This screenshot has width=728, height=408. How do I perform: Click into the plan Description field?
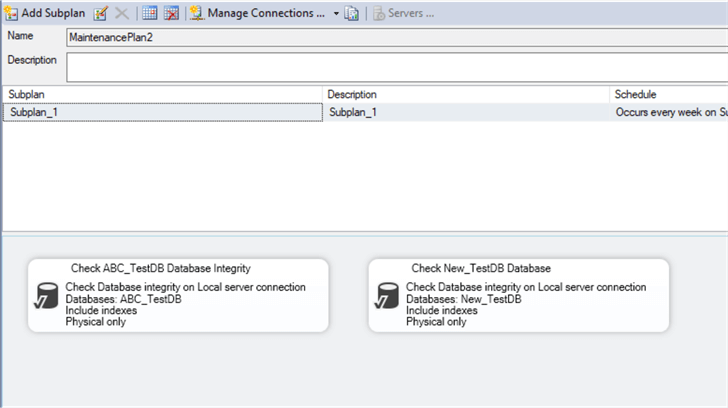(395, 66)
